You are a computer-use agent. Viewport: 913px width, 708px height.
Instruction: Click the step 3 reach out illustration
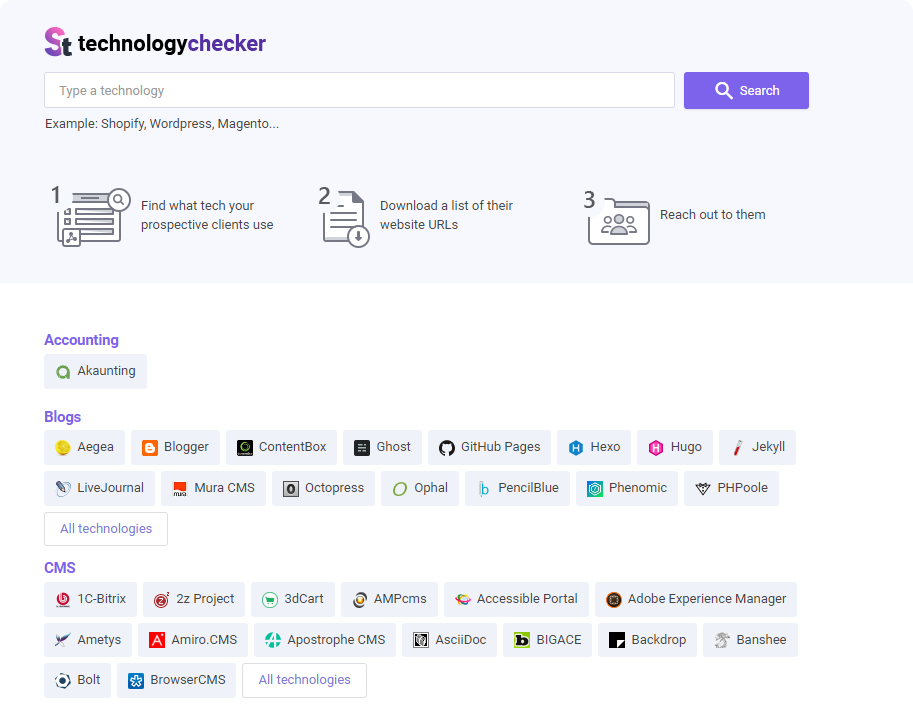pyautogui.click(x=617, y=218)
